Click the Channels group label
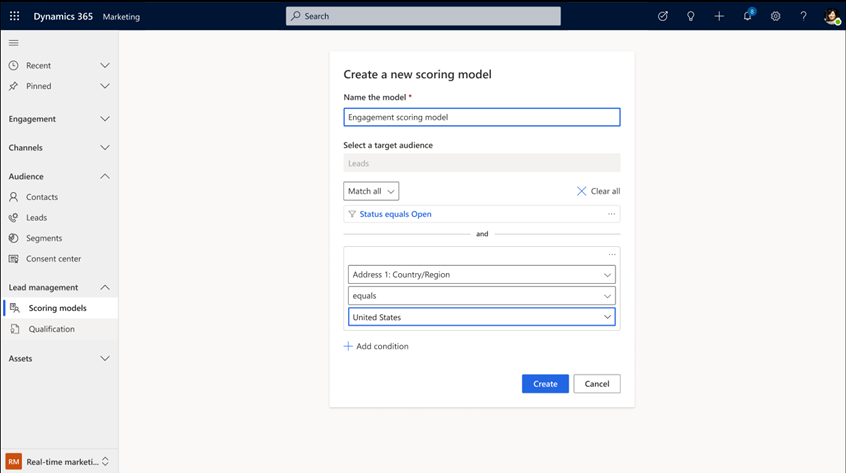 25,147
